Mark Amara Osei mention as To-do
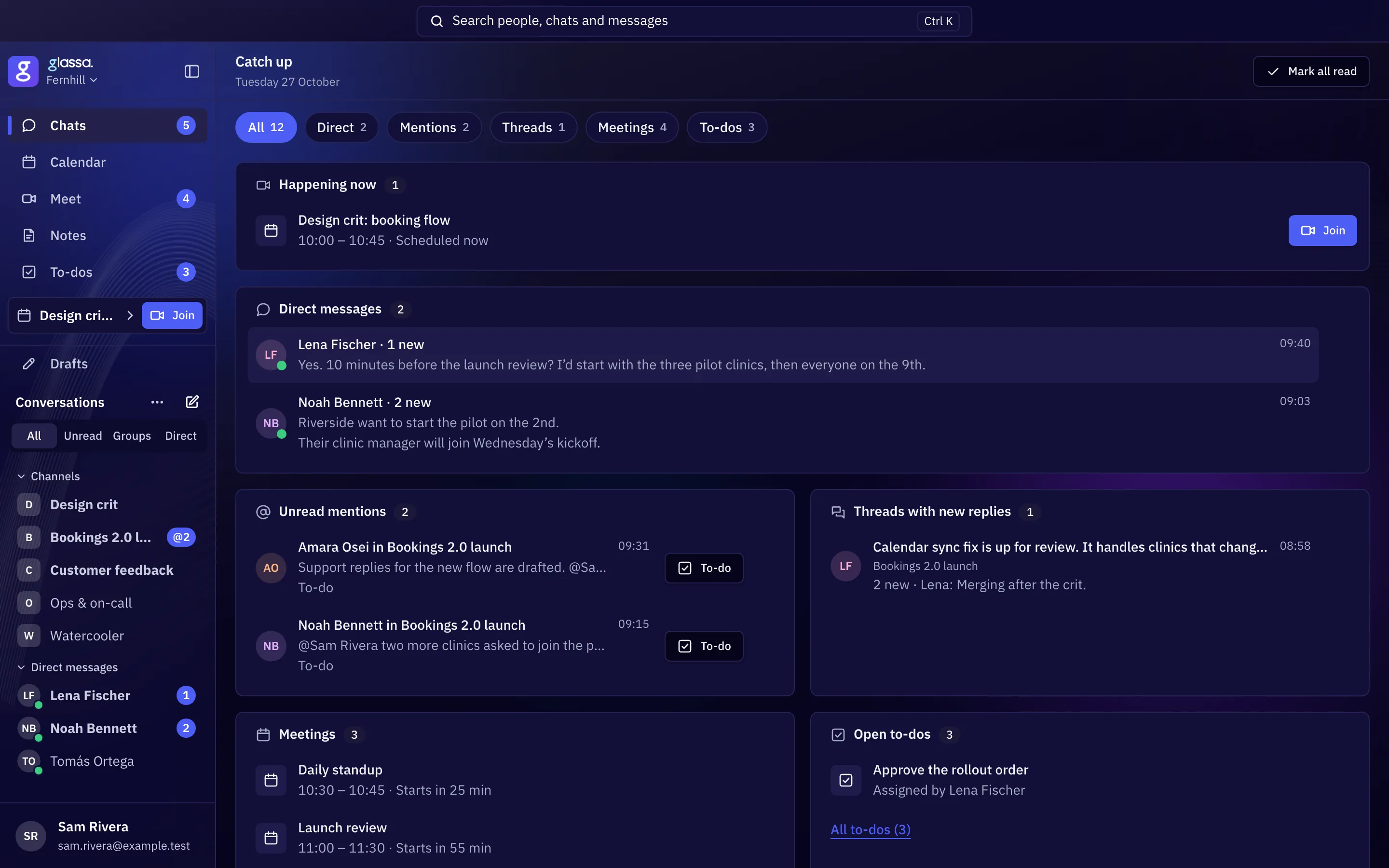The height and width of the screenshot is (868, 1389). pyautogui.click(x=704, y=568)
